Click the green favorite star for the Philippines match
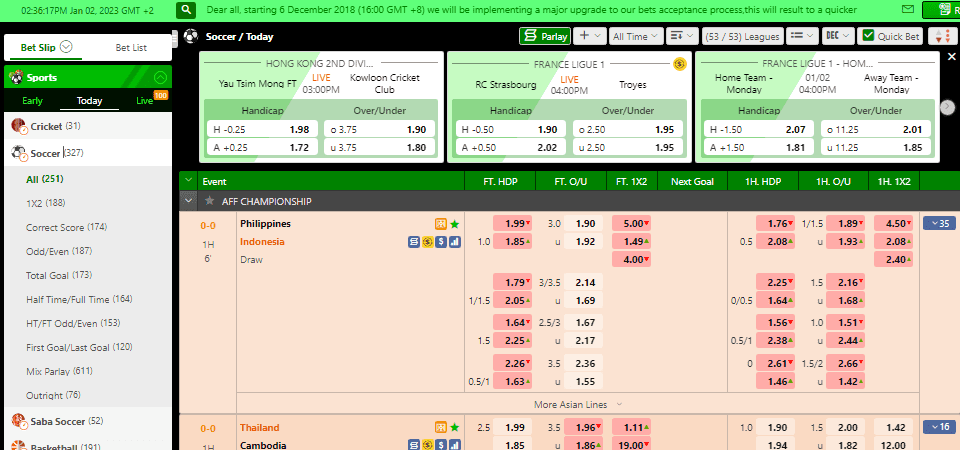The height and width of the screenshot is (450, 960). [x=454, y=224]
